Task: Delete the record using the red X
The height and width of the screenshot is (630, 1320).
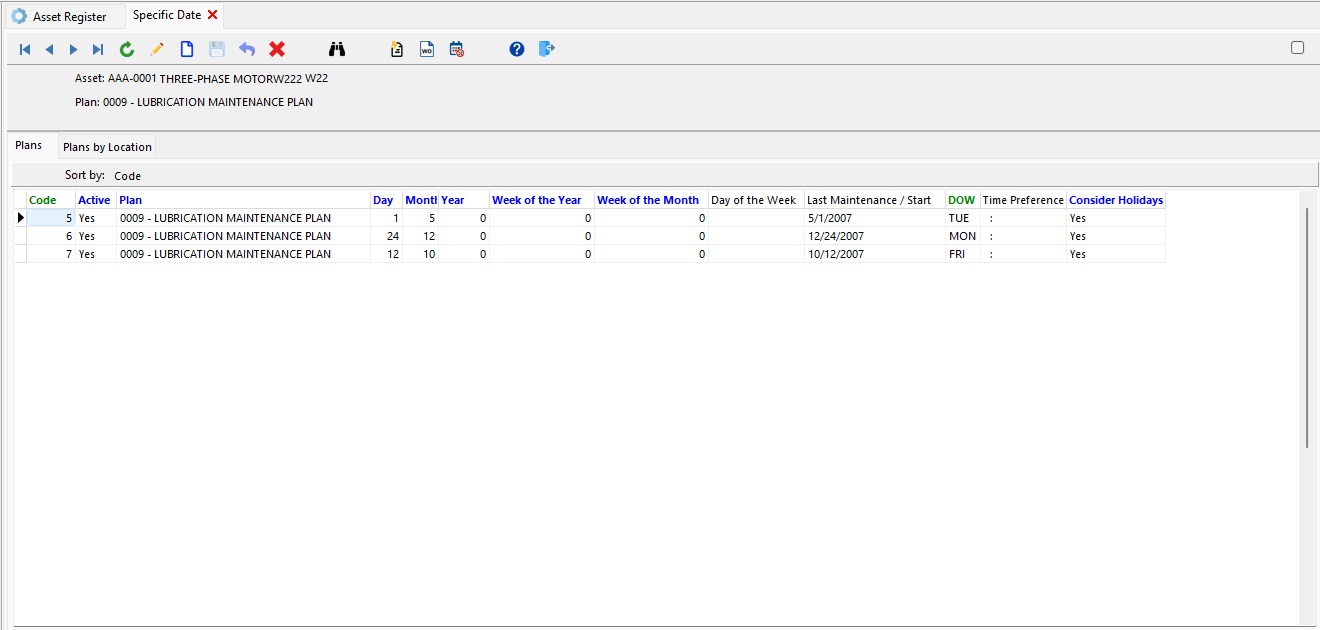Action: (x=277, y=48)
